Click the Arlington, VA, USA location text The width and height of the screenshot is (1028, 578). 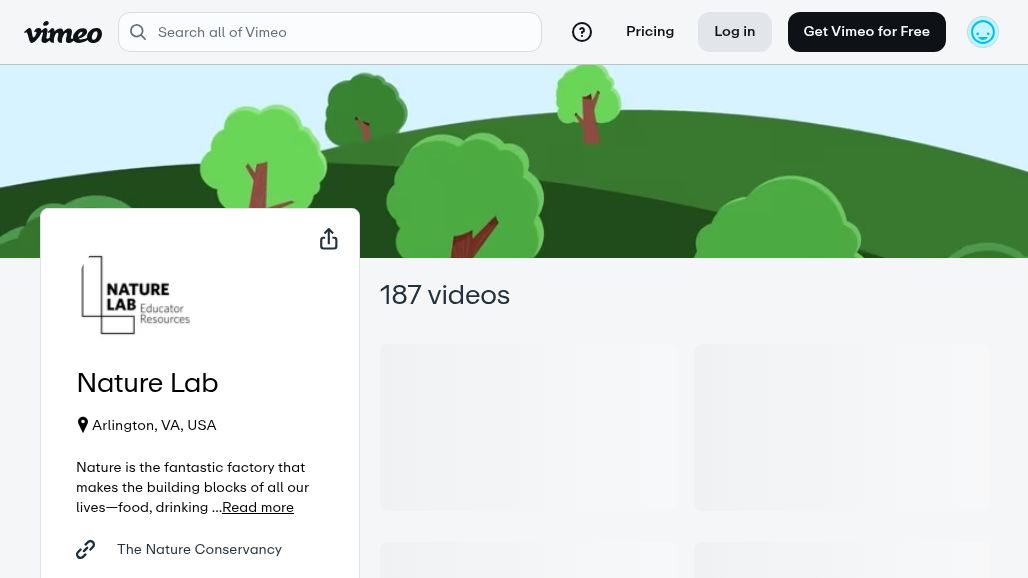click(x=154, y=425)
